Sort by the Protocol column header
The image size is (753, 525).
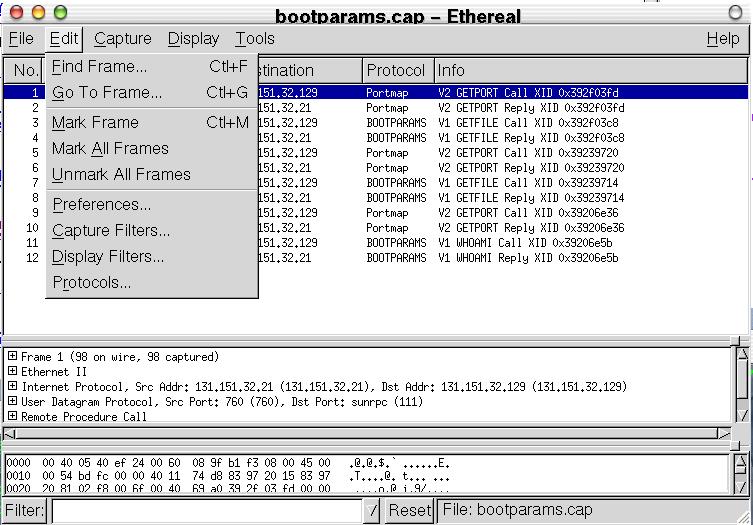pos(398,71)
